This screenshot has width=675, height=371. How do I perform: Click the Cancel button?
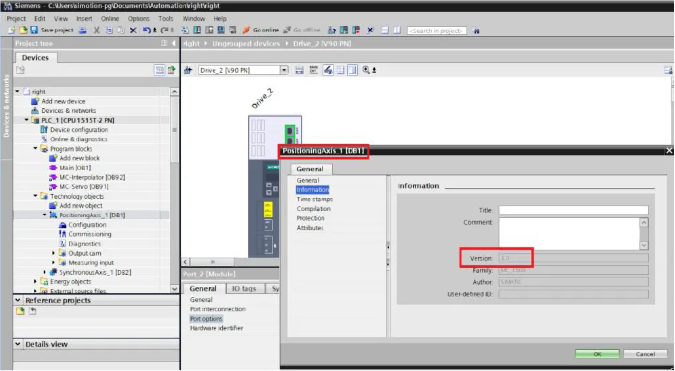tap(645, 354)
